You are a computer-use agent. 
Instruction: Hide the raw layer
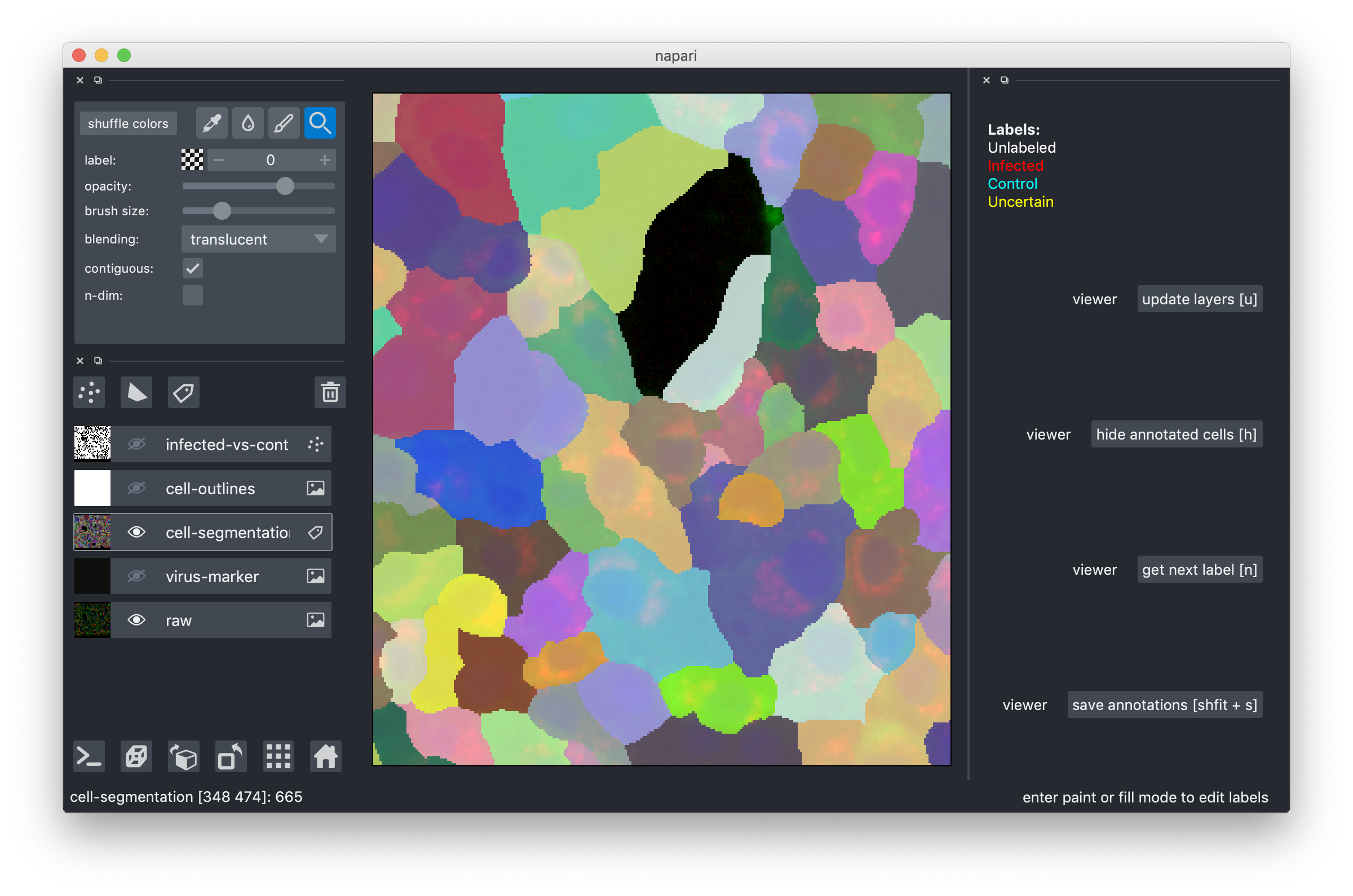pos(136,620)
